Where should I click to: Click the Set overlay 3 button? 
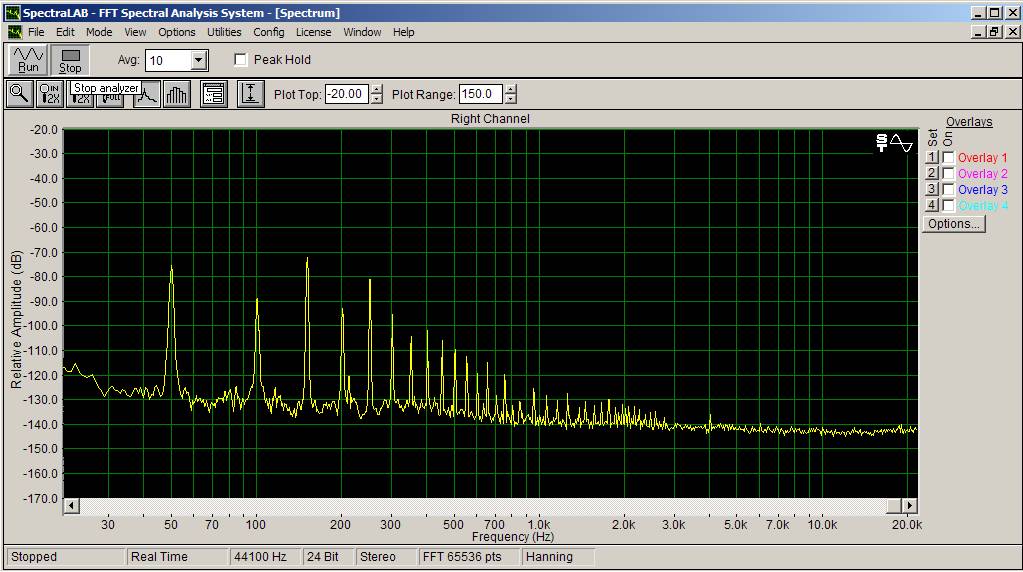point(932,189)
